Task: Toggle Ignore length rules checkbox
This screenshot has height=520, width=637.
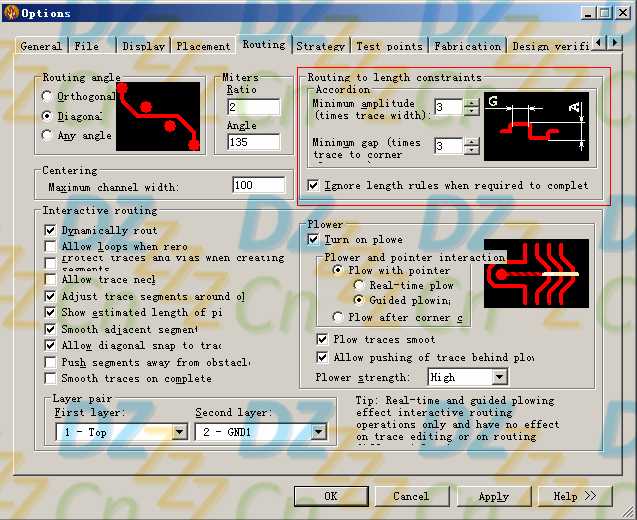Action: (313, 186)
